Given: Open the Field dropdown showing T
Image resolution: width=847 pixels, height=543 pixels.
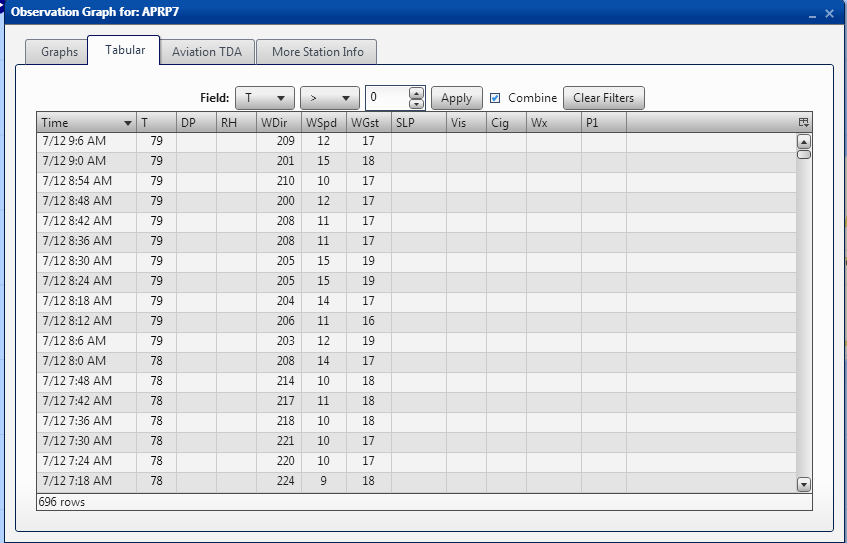Looking at the screenshot, I should 264,98.
